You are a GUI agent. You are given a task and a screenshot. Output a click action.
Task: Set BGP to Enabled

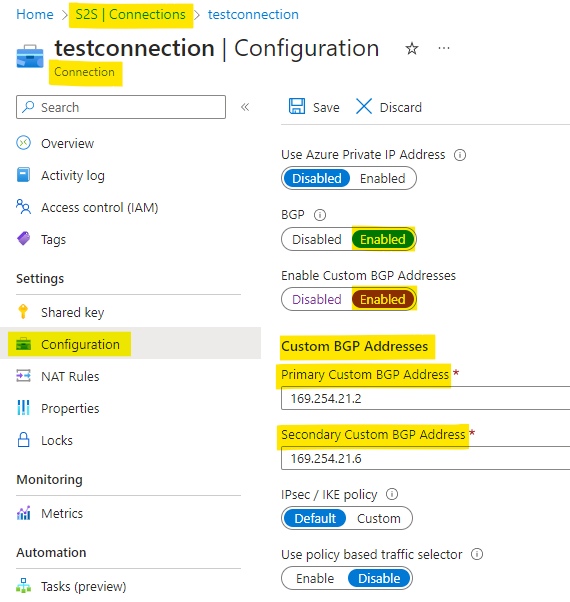(x=383, y=239)
